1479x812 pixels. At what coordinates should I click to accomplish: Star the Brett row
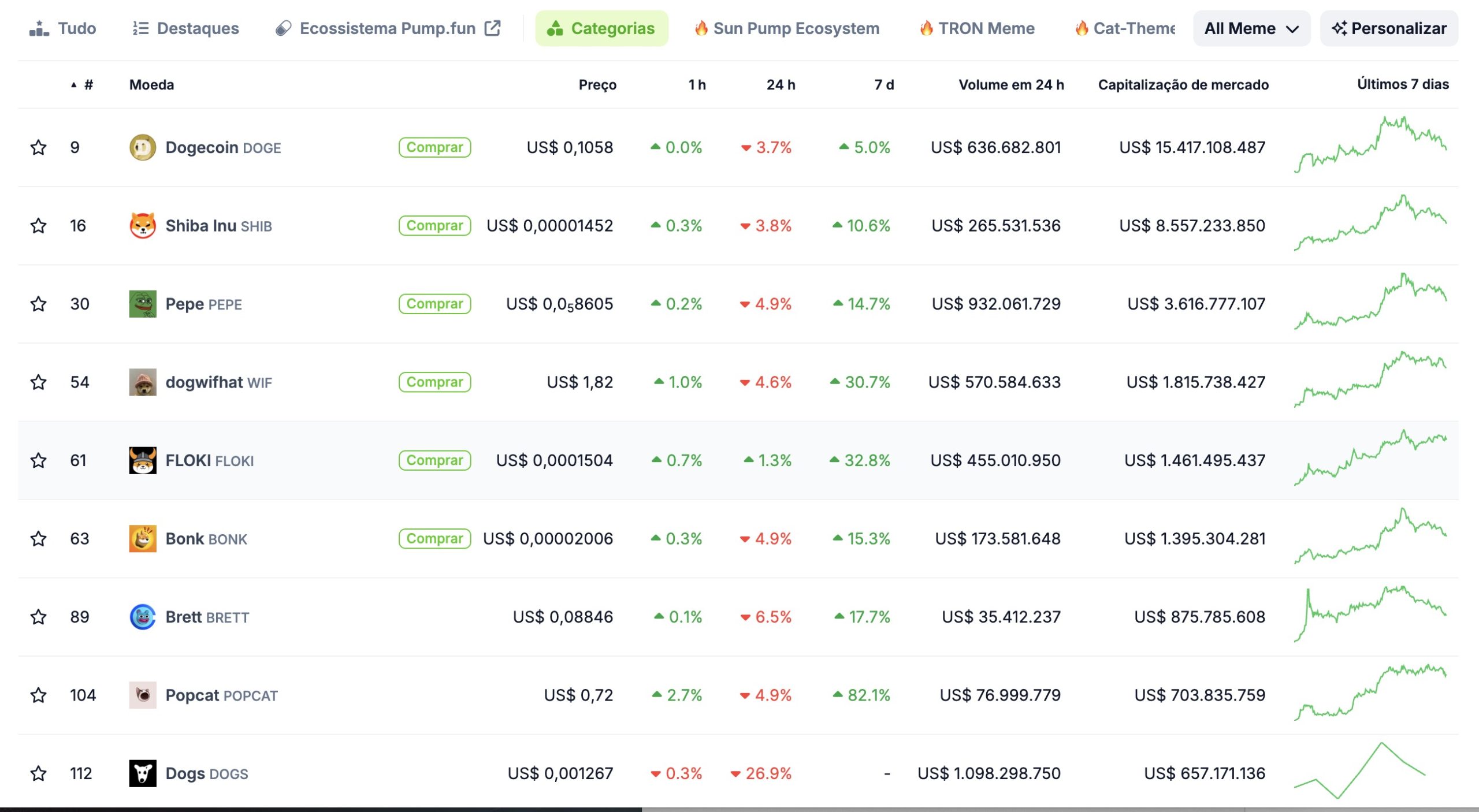(39, 617)
